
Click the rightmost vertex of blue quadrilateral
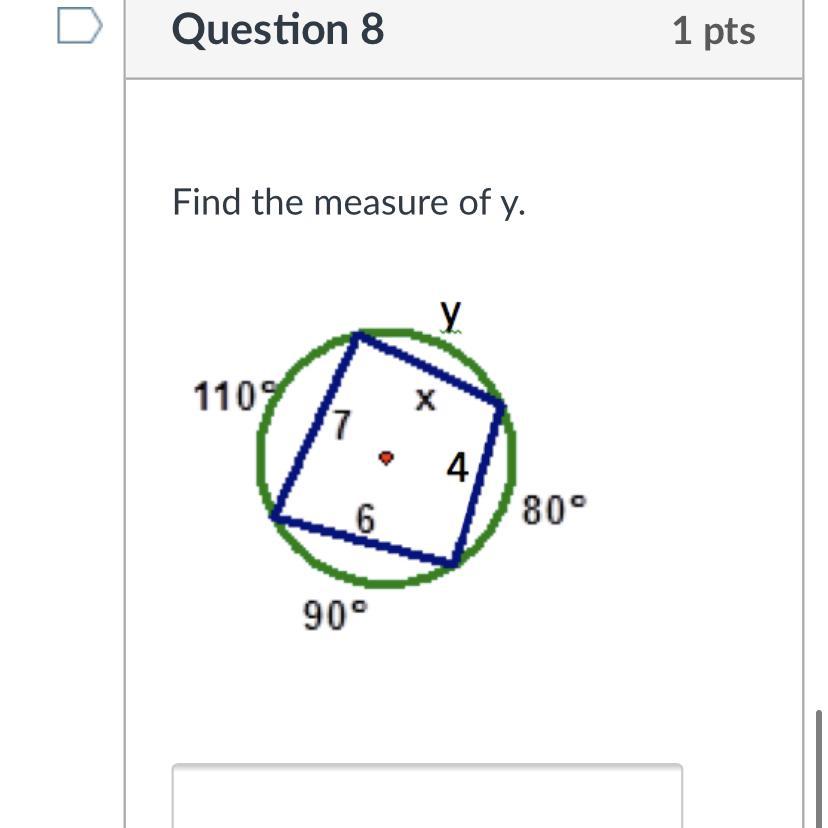pyautogui.click(x=501, y=406)
